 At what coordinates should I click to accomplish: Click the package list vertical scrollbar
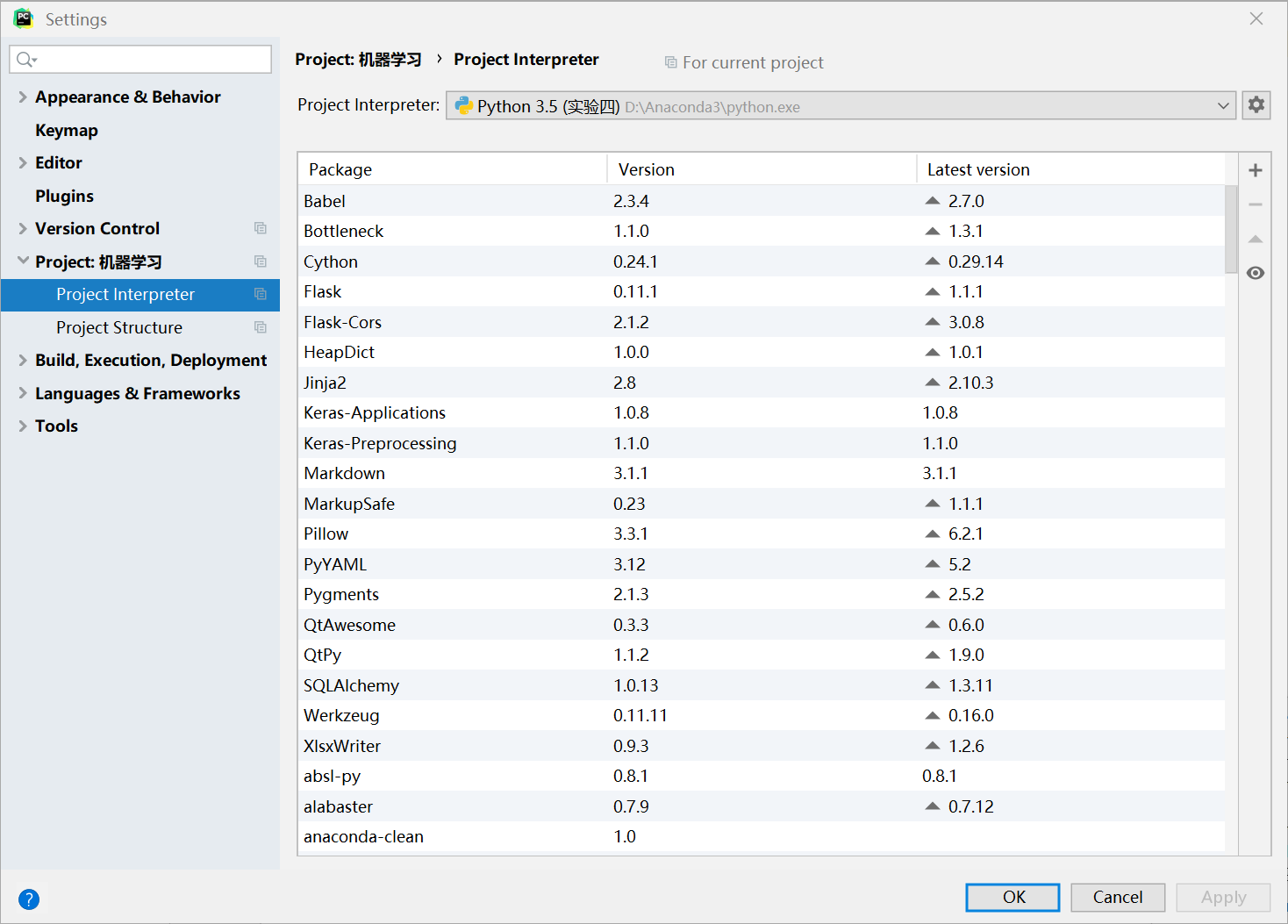point(1232,228)
